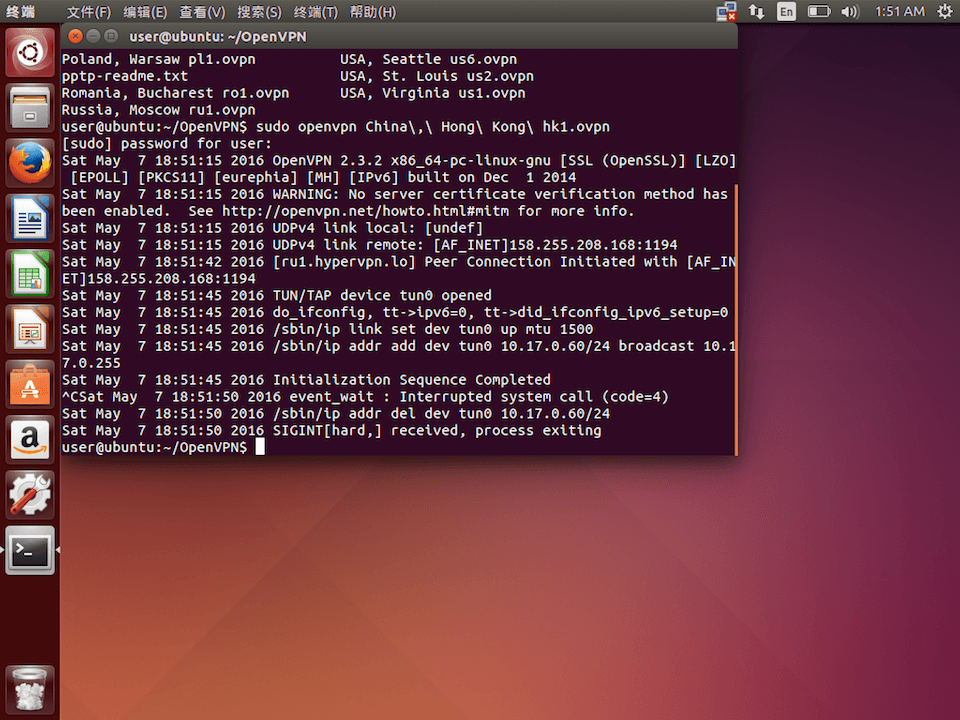Select the Terminal icon in the launcher
960x720 pixels.
[30, 550]
